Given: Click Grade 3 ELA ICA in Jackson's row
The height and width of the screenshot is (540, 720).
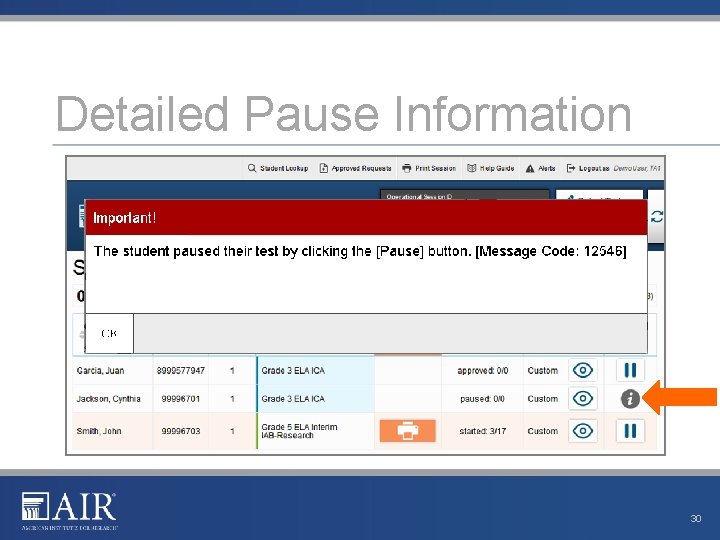Looking at the screenshot, I should tap(293, 399).
